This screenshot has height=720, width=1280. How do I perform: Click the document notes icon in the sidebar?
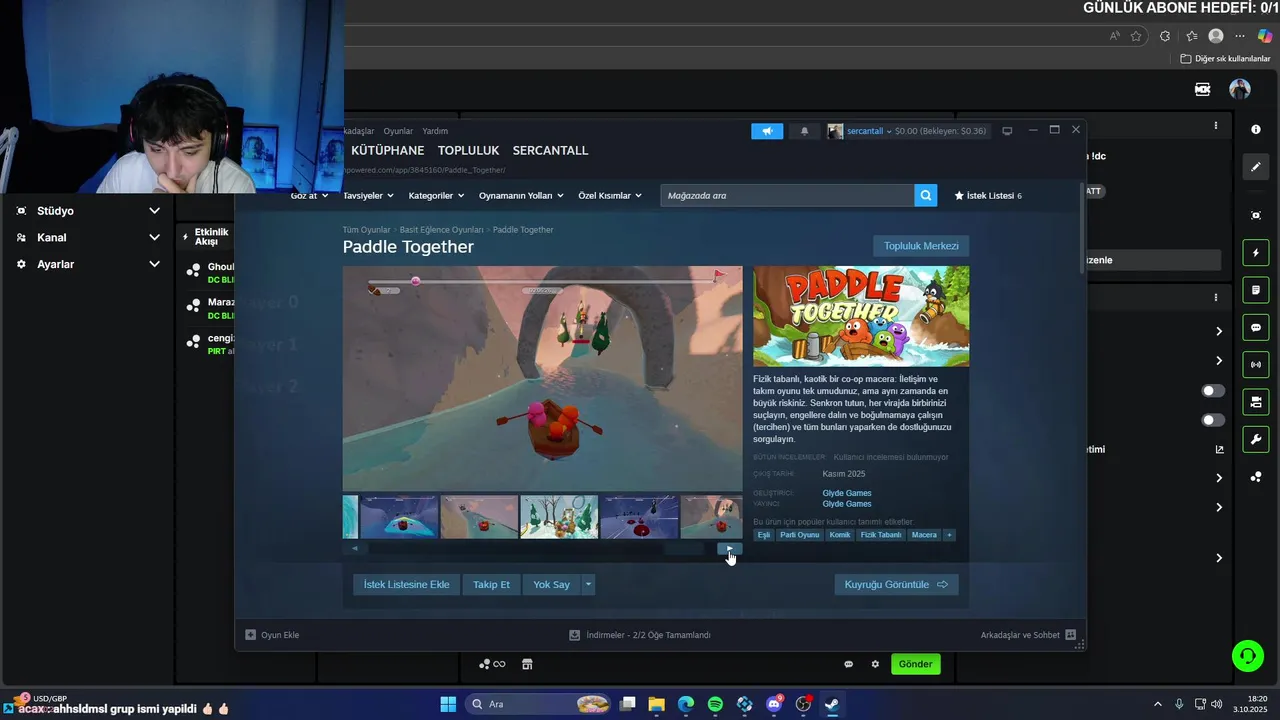point(1256,290)
